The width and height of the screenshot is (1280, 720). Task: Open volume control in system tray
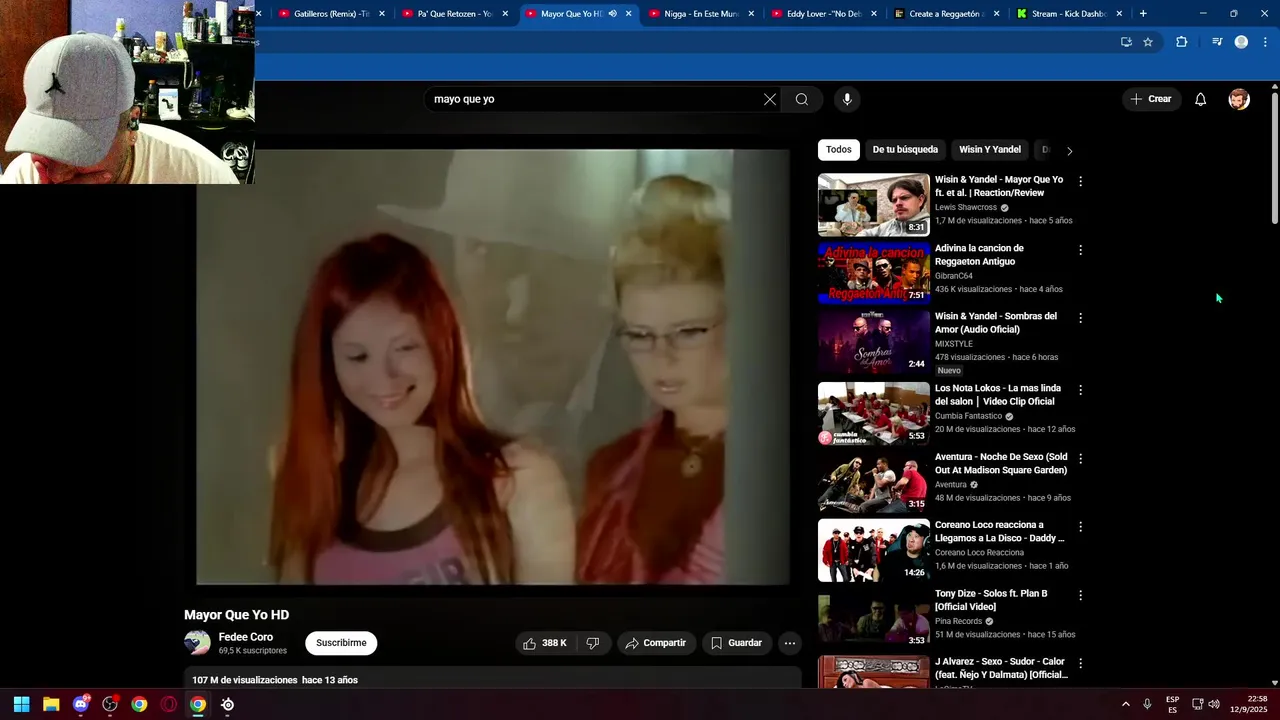[x=1213, y=704]
